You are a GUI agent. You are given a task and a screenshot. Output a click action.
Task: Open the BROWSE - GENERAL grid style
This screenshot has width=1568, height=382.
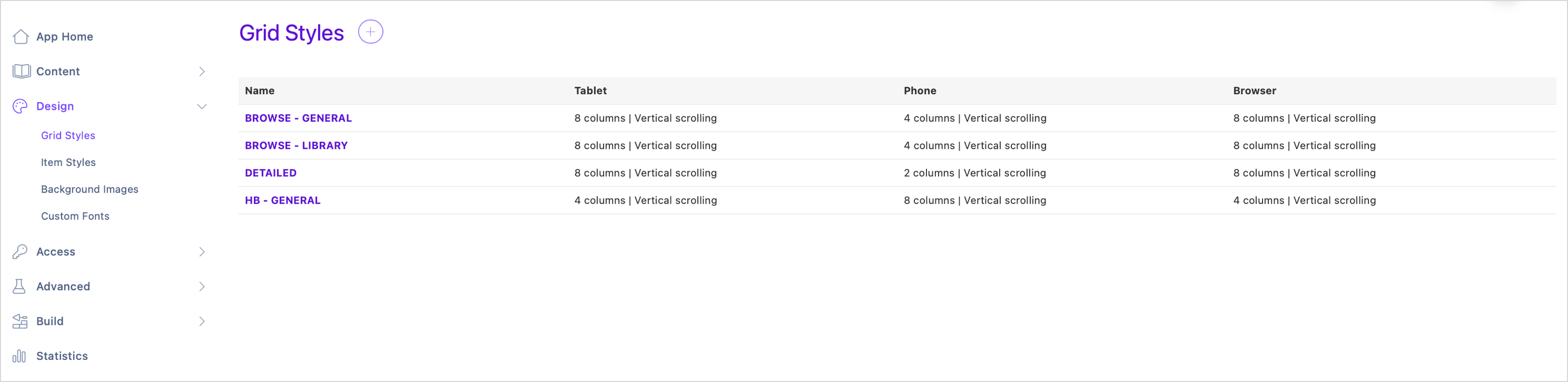point(298,118)
